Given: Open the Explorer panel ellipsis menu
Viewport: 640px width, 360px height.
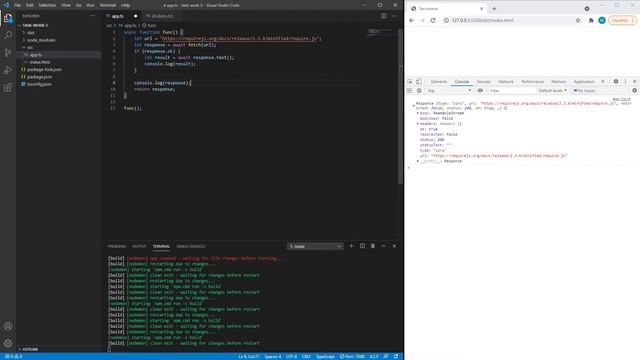Looking at the screenshot, I should [x=93, y=16].
